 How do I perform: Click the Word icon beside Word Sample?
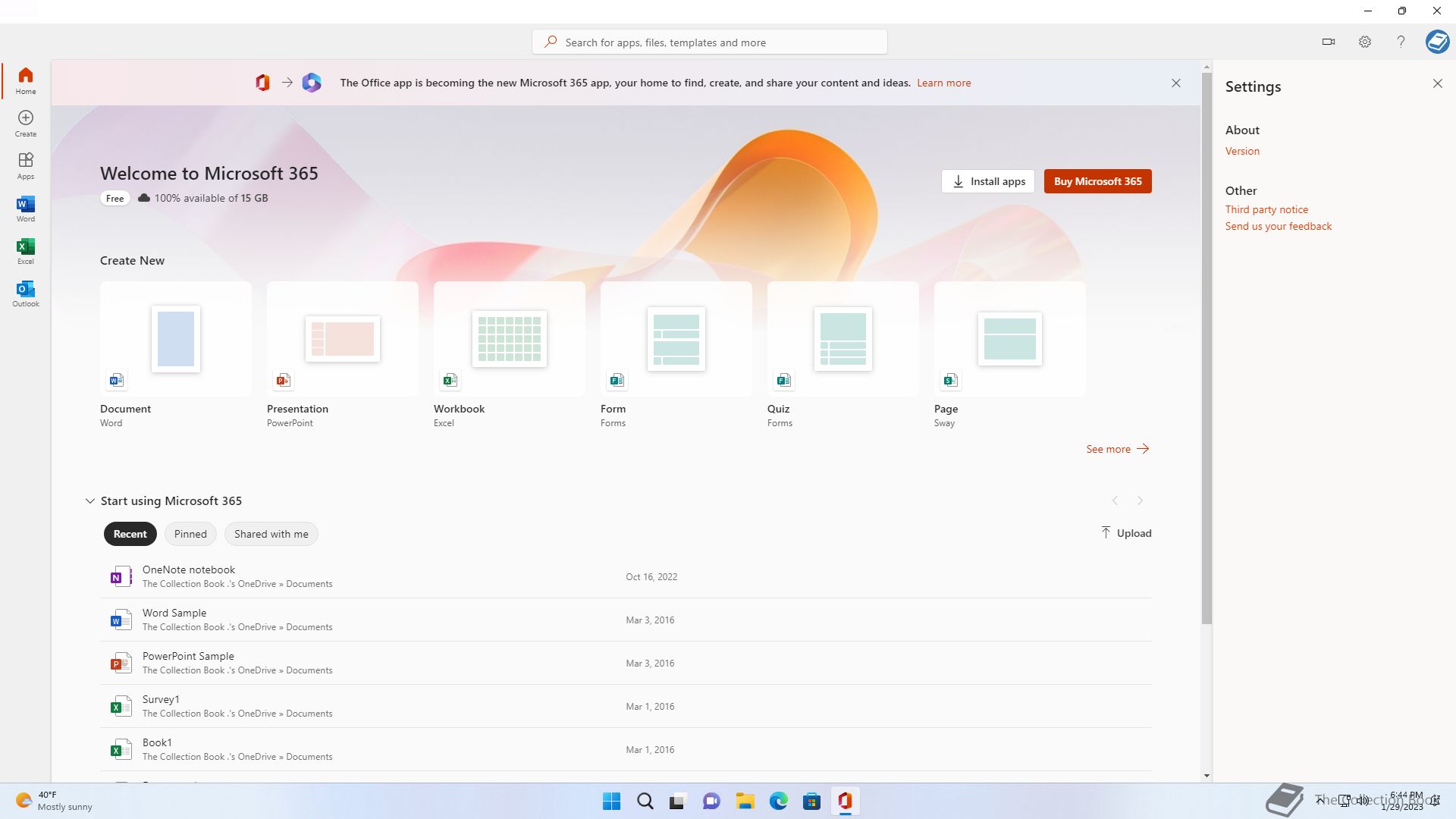[120, 620]
